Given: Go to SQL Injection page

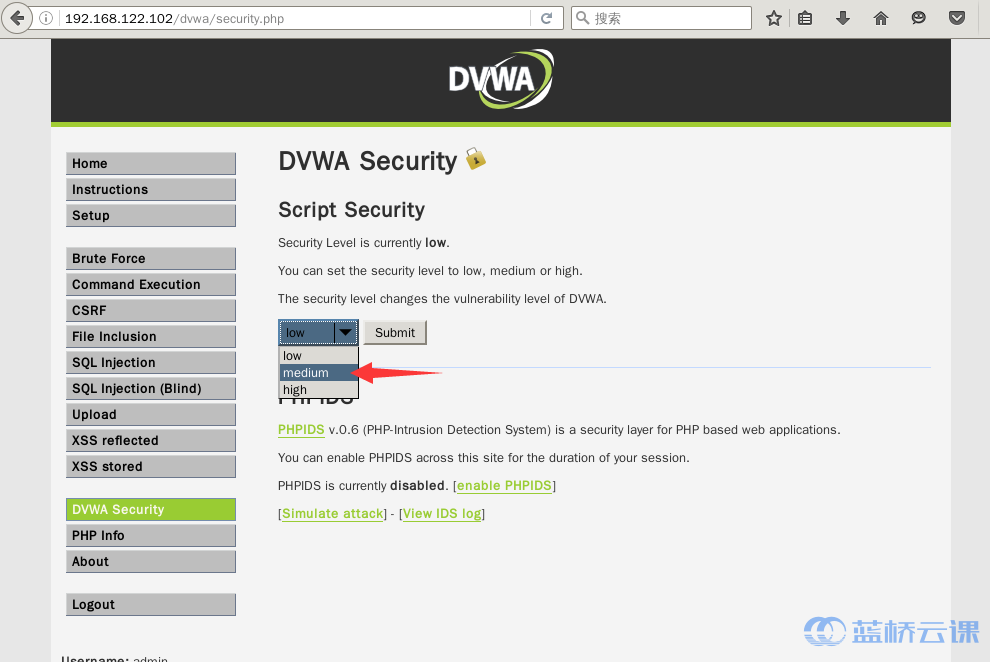Looking at the screenshot, I should pyautogui.click(x=151, y=362).
